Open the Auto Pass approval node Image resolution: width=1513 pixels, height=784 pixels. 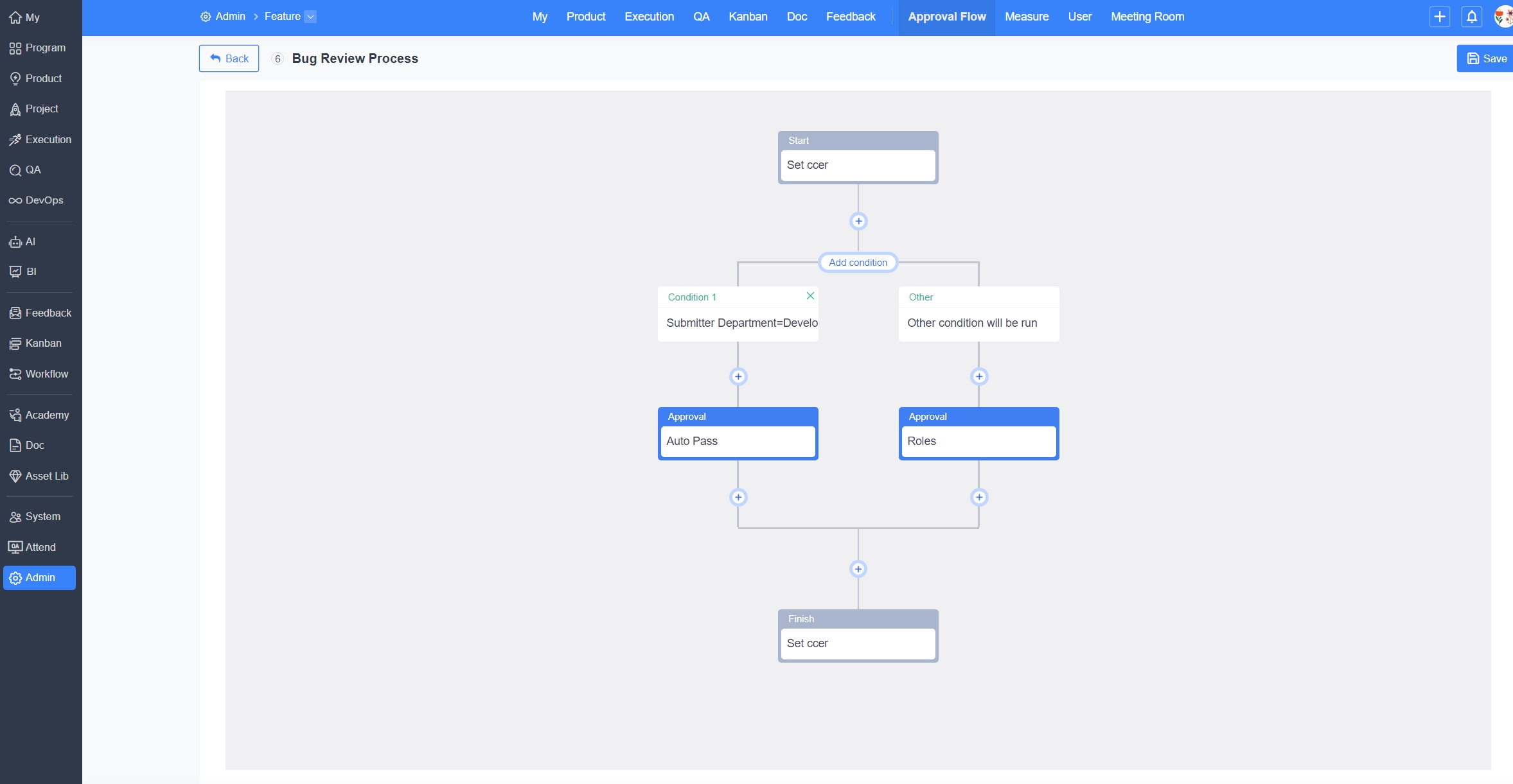pos(738,441)
